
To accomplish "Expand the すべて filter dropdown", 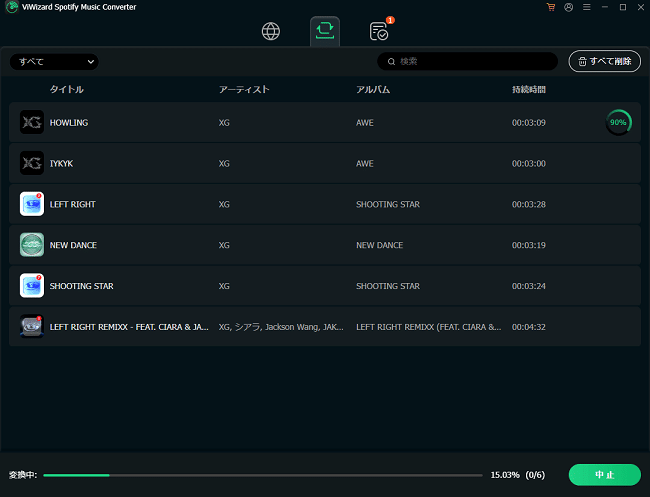I will (54, 62).
